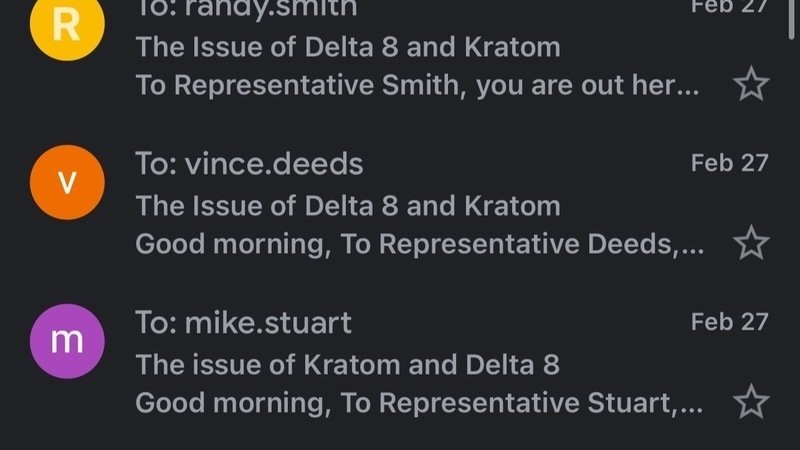Open randy.smith's 'The Issue of Delta 8 and Kratom' subject
The width and height of the screenshot is (800, 450).
point(348,47)
